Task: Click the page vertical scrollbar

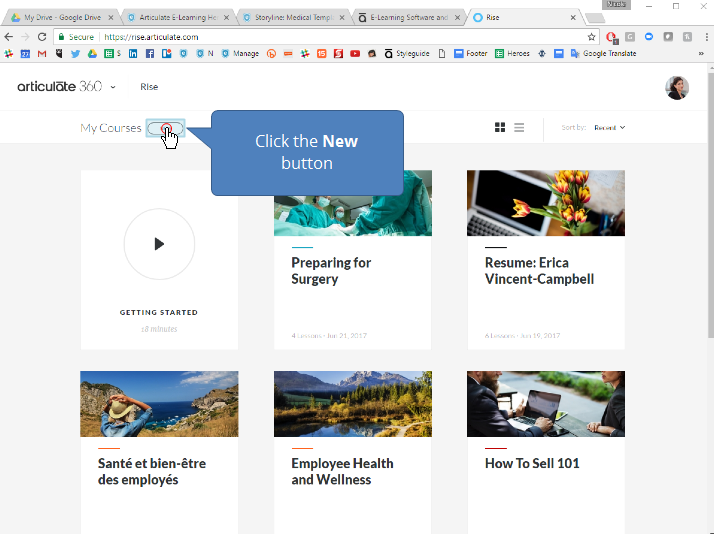Action: point(710,203)
